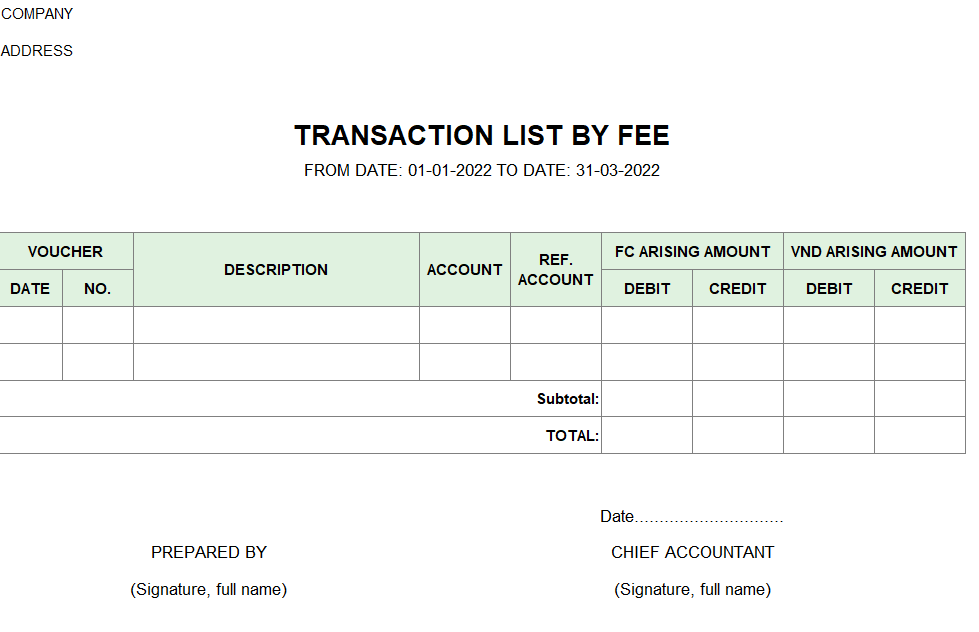Click the FC ARISING AMOUNT header
Screen dimensions: 979x632
[692, 252]
